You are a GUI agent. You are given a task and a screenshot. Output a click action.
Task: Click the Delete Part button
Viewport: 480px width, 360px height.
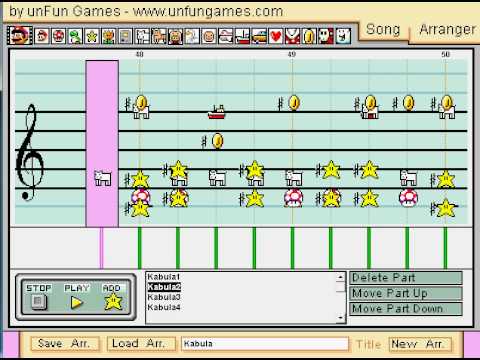click(406, 278)
